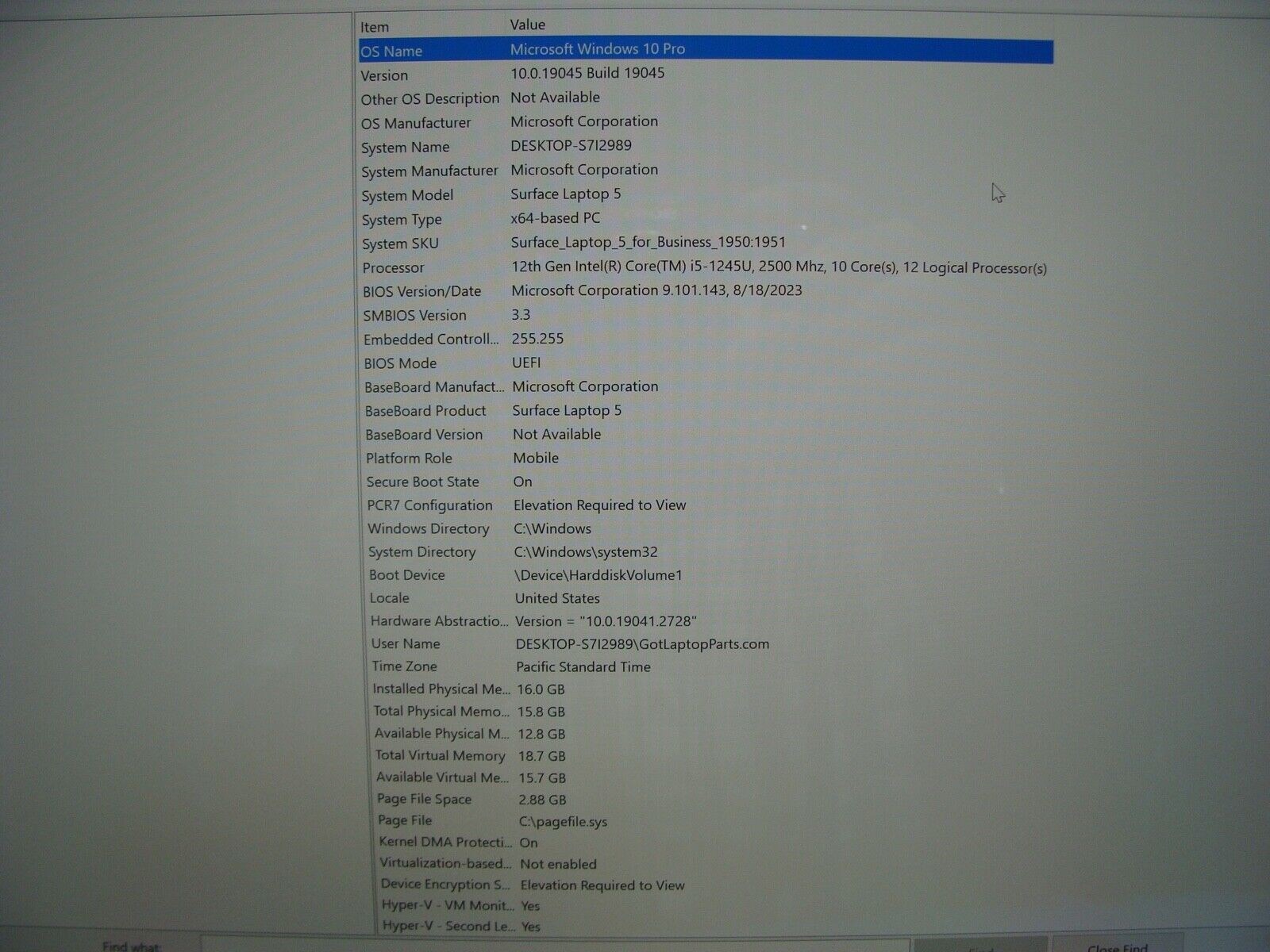Select the Locale row label
The image size is (1270, 952).
point(390,599)
